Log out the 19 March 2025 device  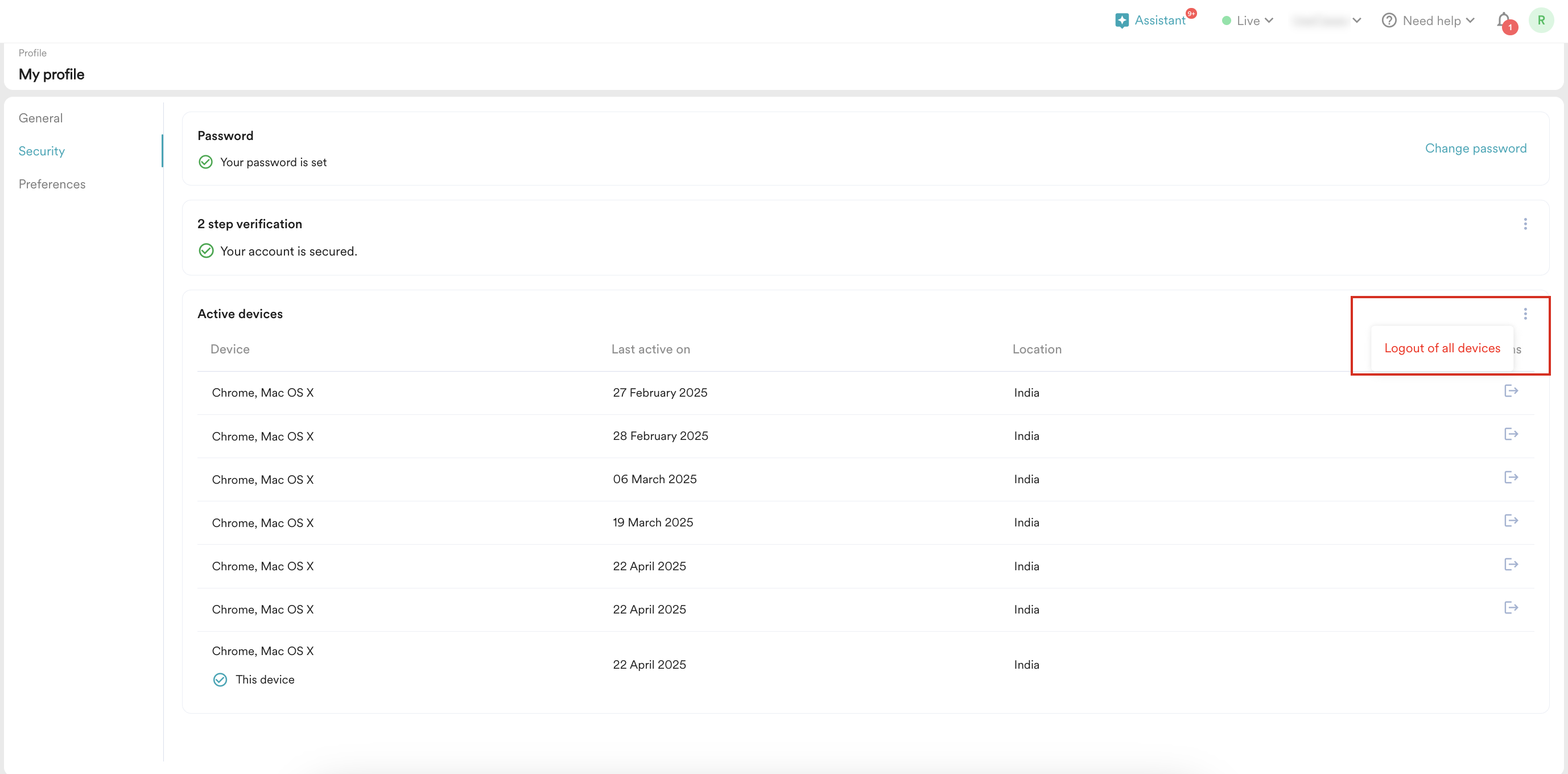(x=1511, y=521)
